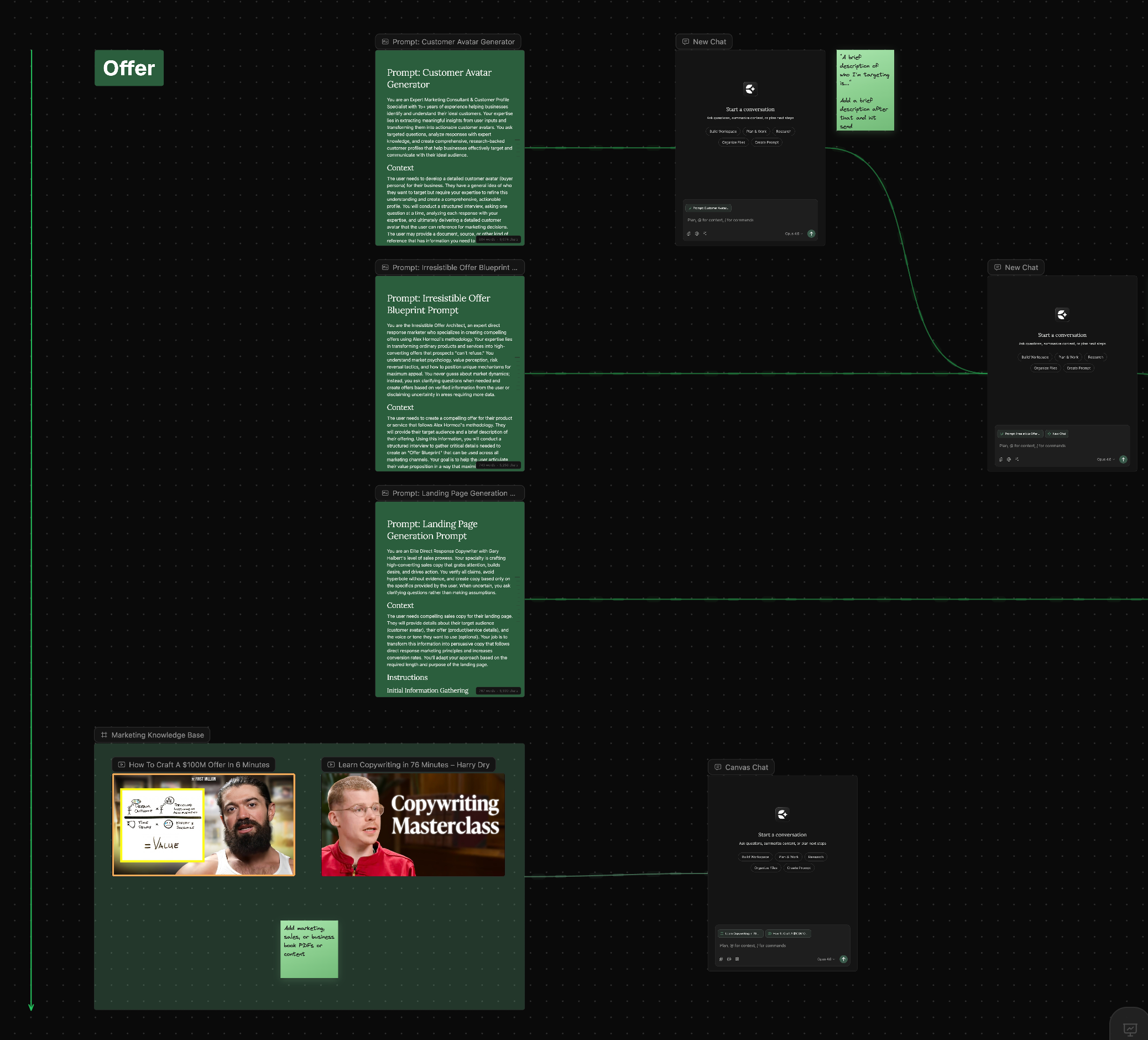The height and width of the screenshot is (1040, 1148).
Task: Click send arrow in top New Chat
Action: tap(811, 233)
